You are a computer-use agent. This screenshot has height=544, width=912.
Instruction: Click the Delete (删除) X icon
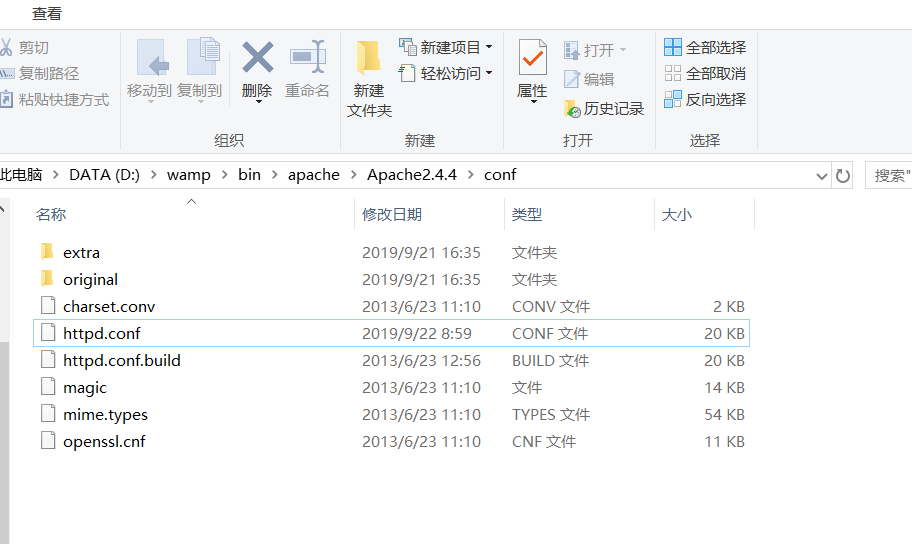click(x=257, y=57)
